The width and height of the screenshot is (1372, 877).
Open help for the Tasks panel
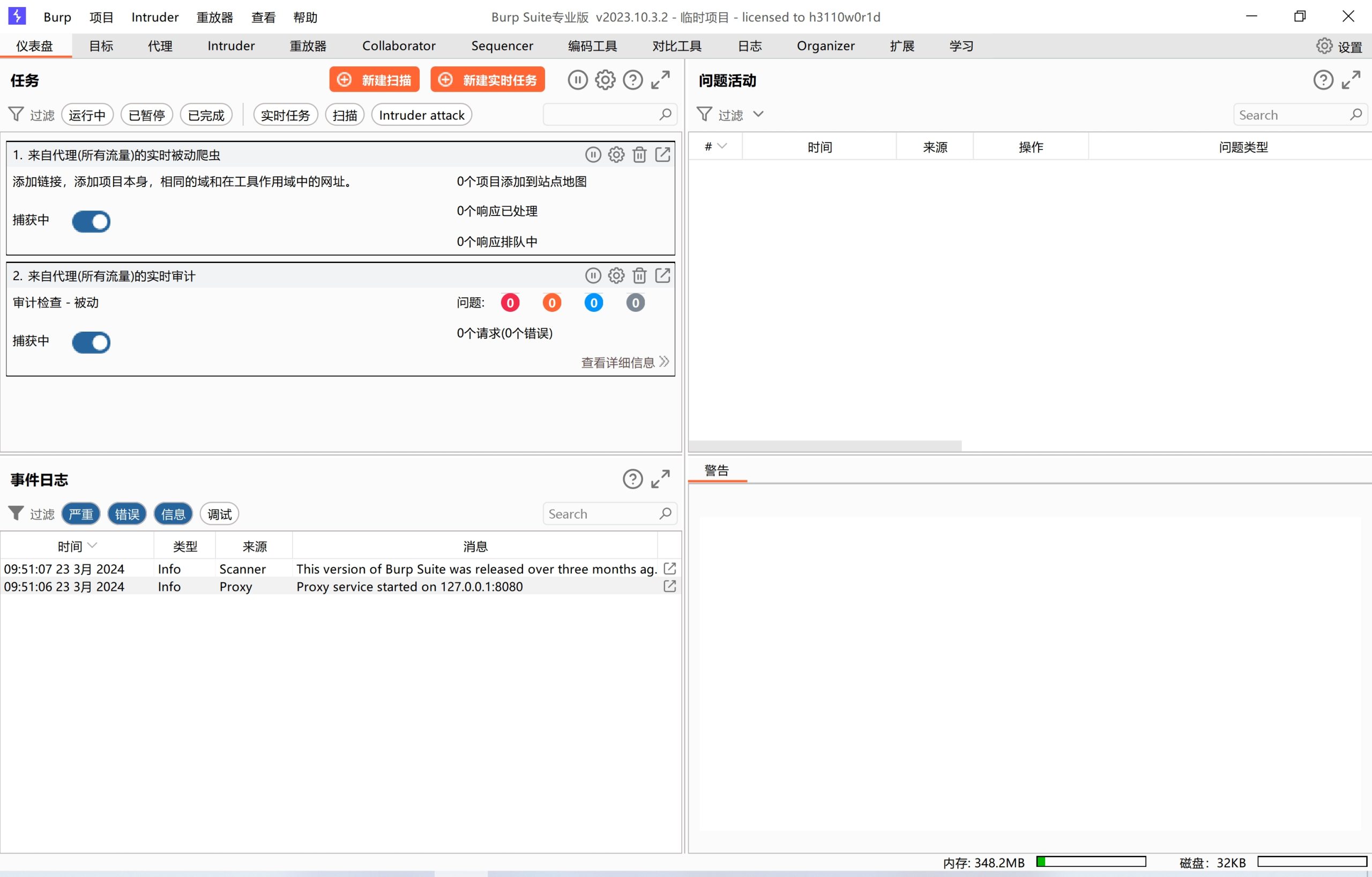[x=632, y=80]
